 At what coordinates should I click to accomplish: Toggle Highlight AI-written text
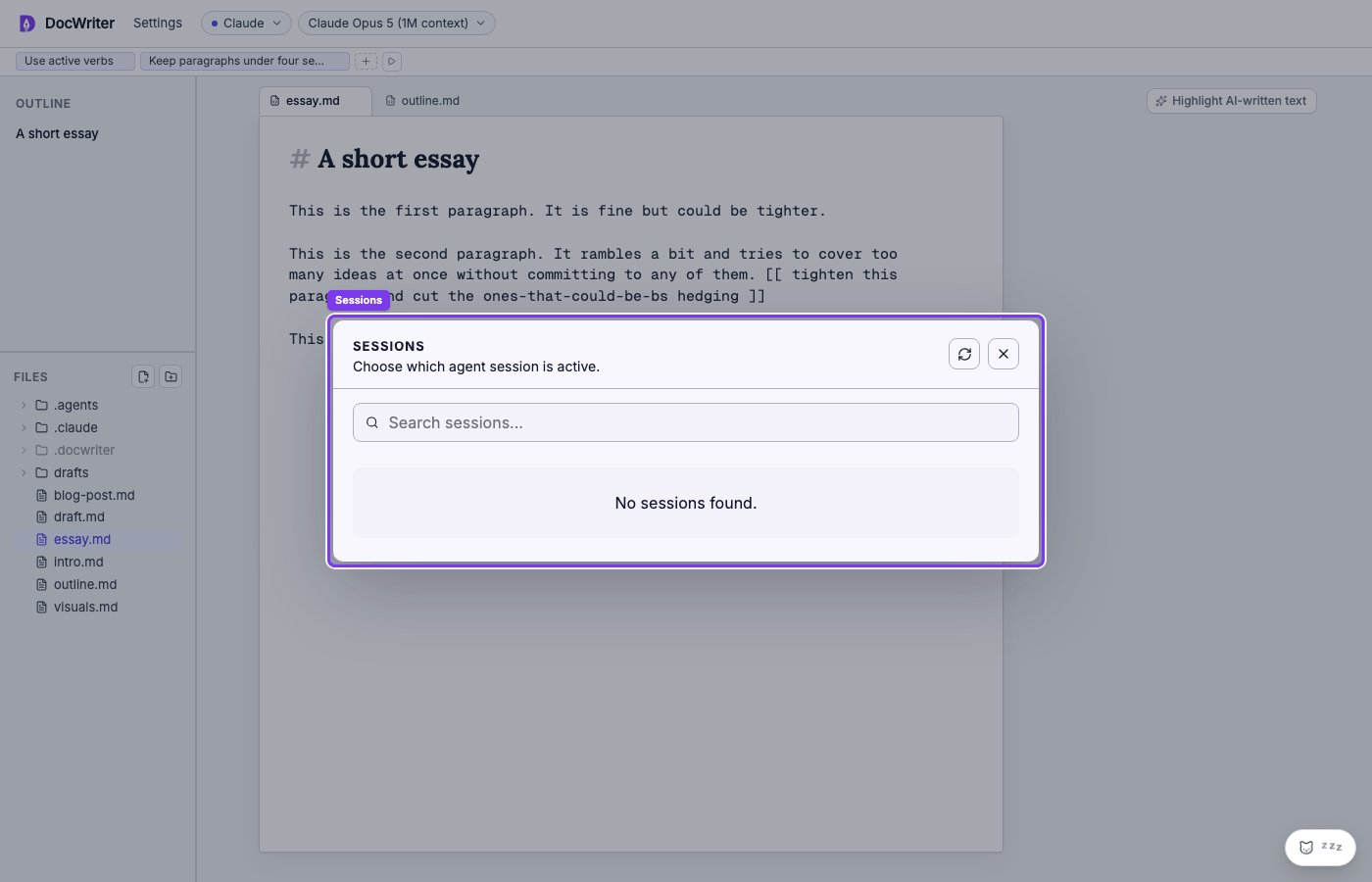point(1231,101)
